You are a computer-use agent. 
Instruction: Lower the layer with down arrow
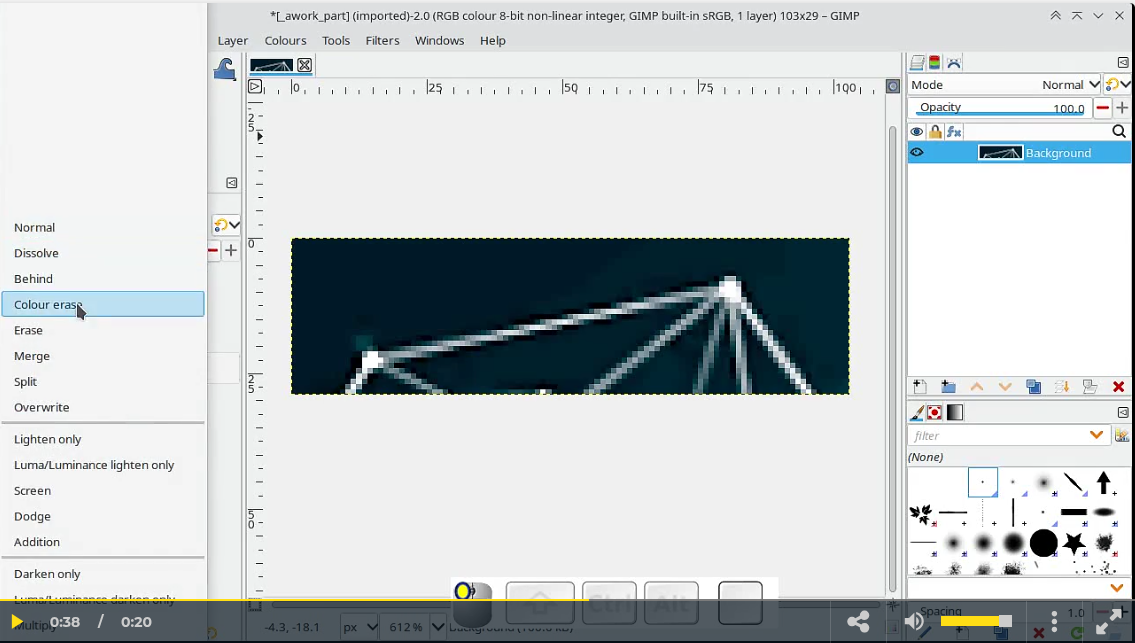point(1005,387)
